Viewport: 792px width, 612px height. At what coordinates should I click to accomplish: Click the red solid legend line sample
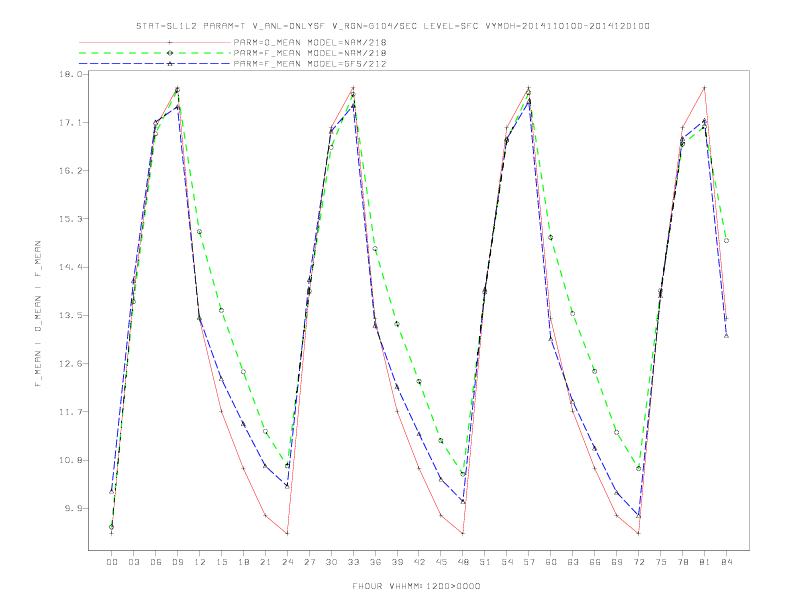155,42
